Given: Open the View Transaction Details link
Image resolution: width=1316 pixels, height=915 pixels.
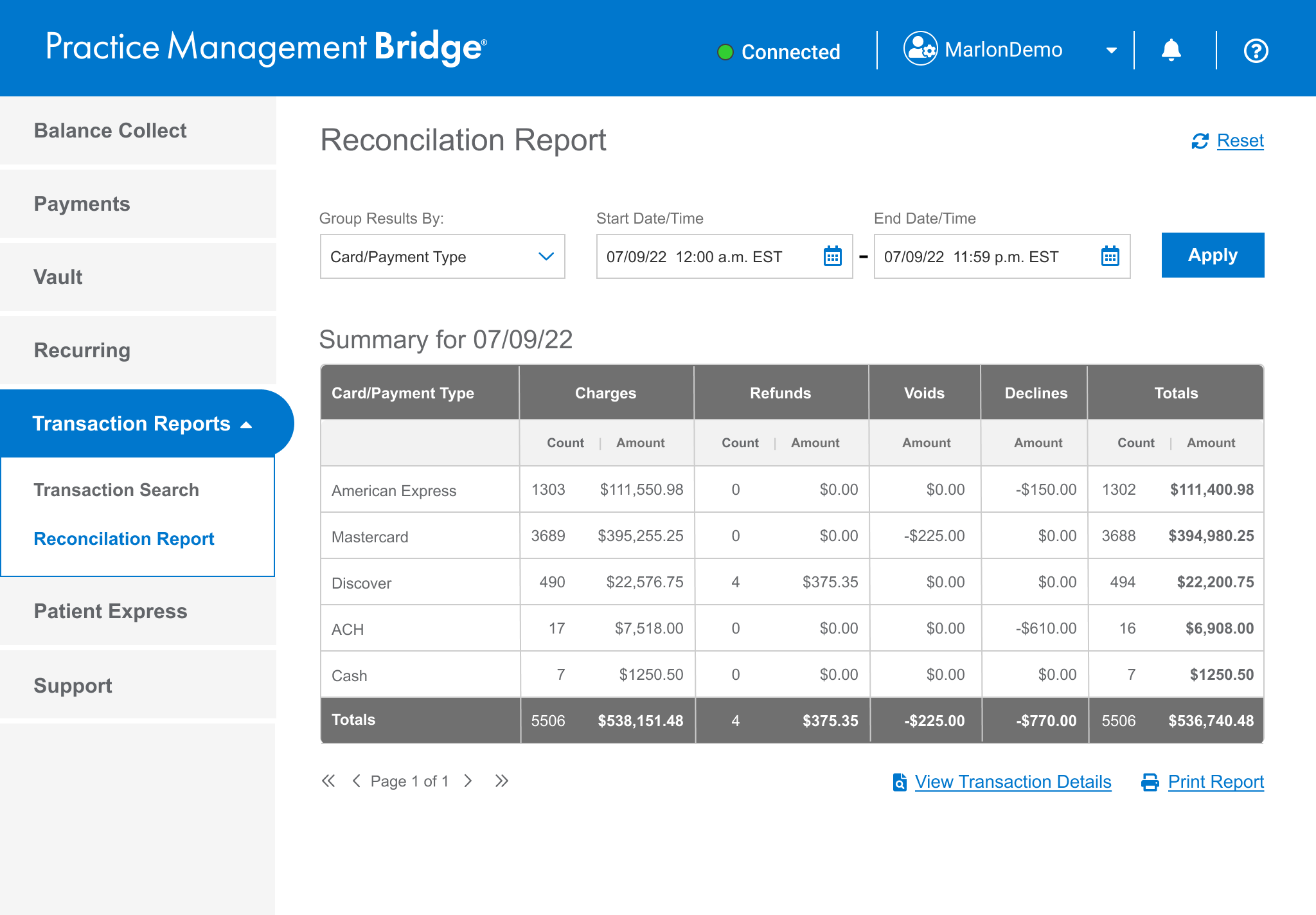Looking at the screenshot, I should 1013,781.
